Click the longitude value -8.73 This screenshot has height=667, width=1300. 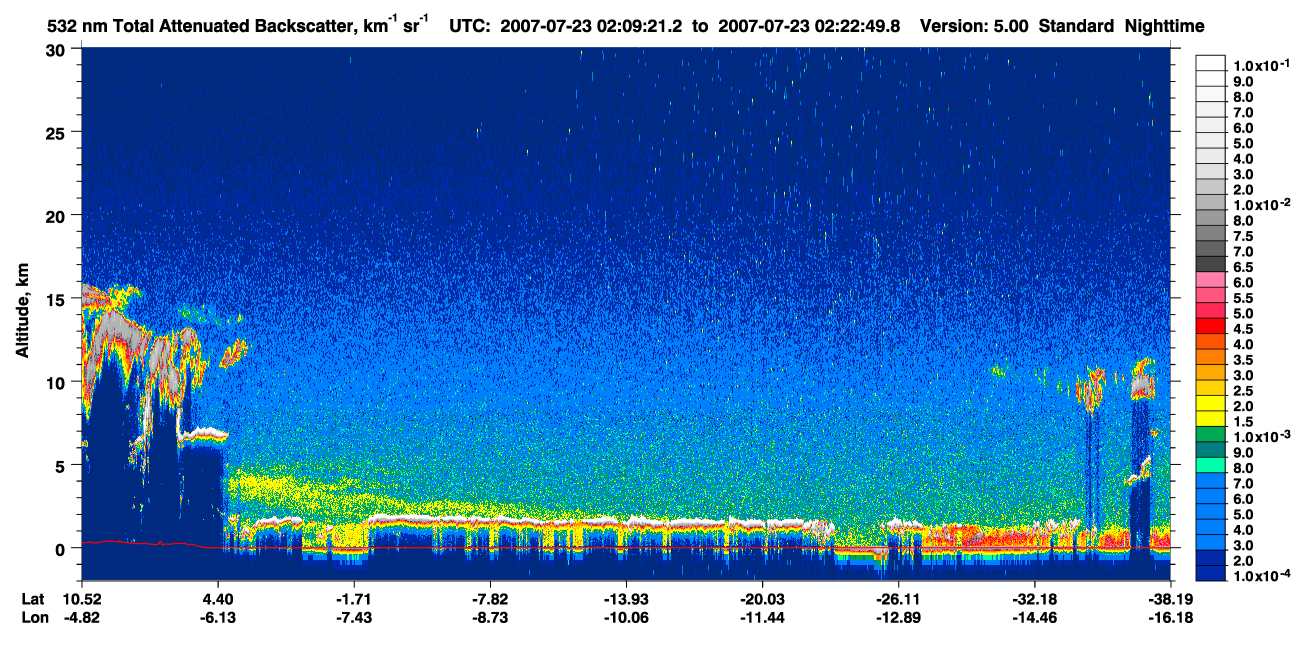(x=490, y=617)
